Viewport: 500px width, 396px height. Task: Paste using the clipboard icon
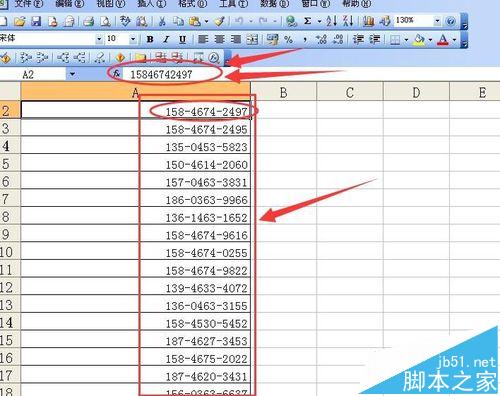click(194, 22)
